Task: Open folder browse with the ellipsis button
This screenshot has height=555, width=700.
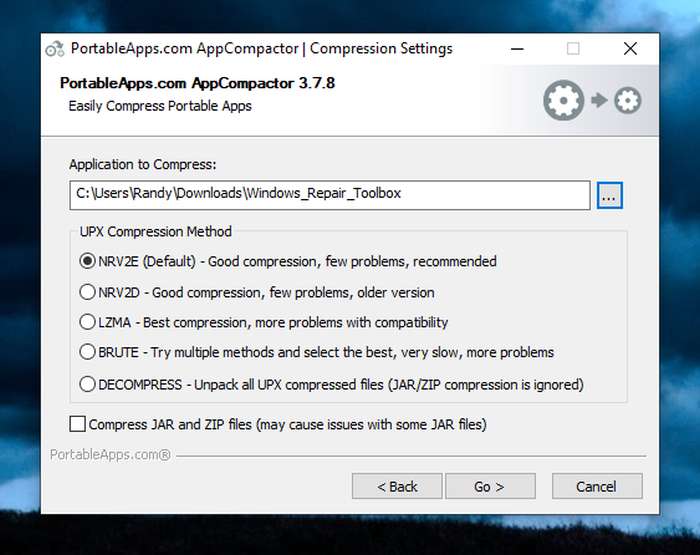Action: (x=609, y=195)
